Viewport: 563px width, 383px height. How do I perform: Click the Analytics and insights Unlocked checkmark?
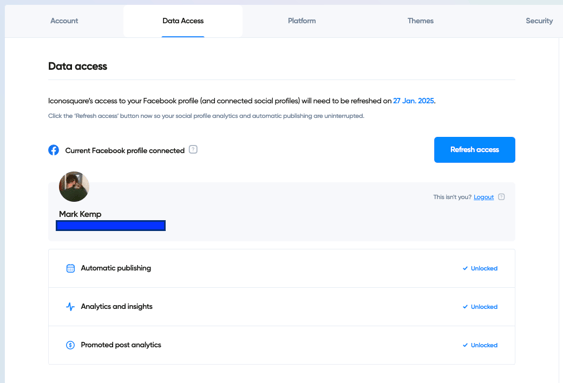465,307
